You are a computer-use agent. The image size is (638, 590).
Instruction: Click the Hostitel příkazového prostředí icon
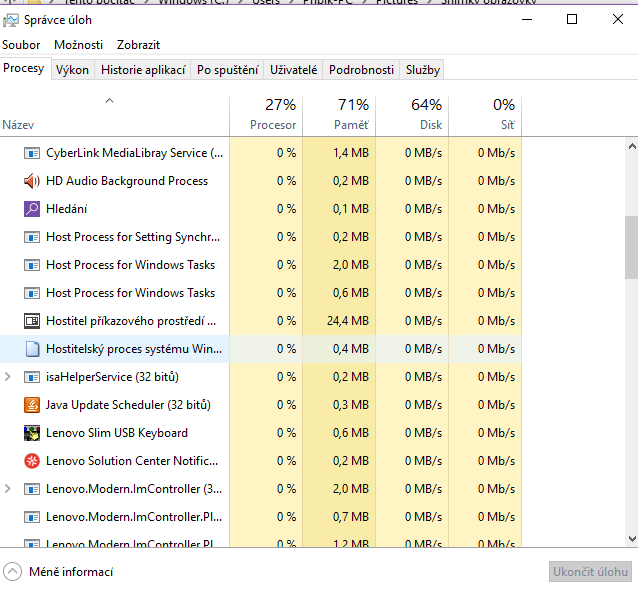click(31, 321)
